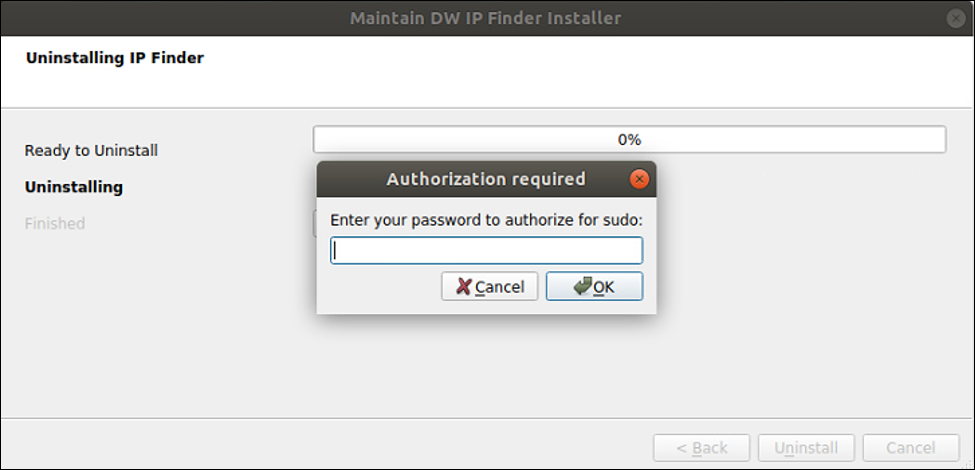Select the bold Uninstalling step
Viewport: 975px width, 470px height.
[73, 187]
